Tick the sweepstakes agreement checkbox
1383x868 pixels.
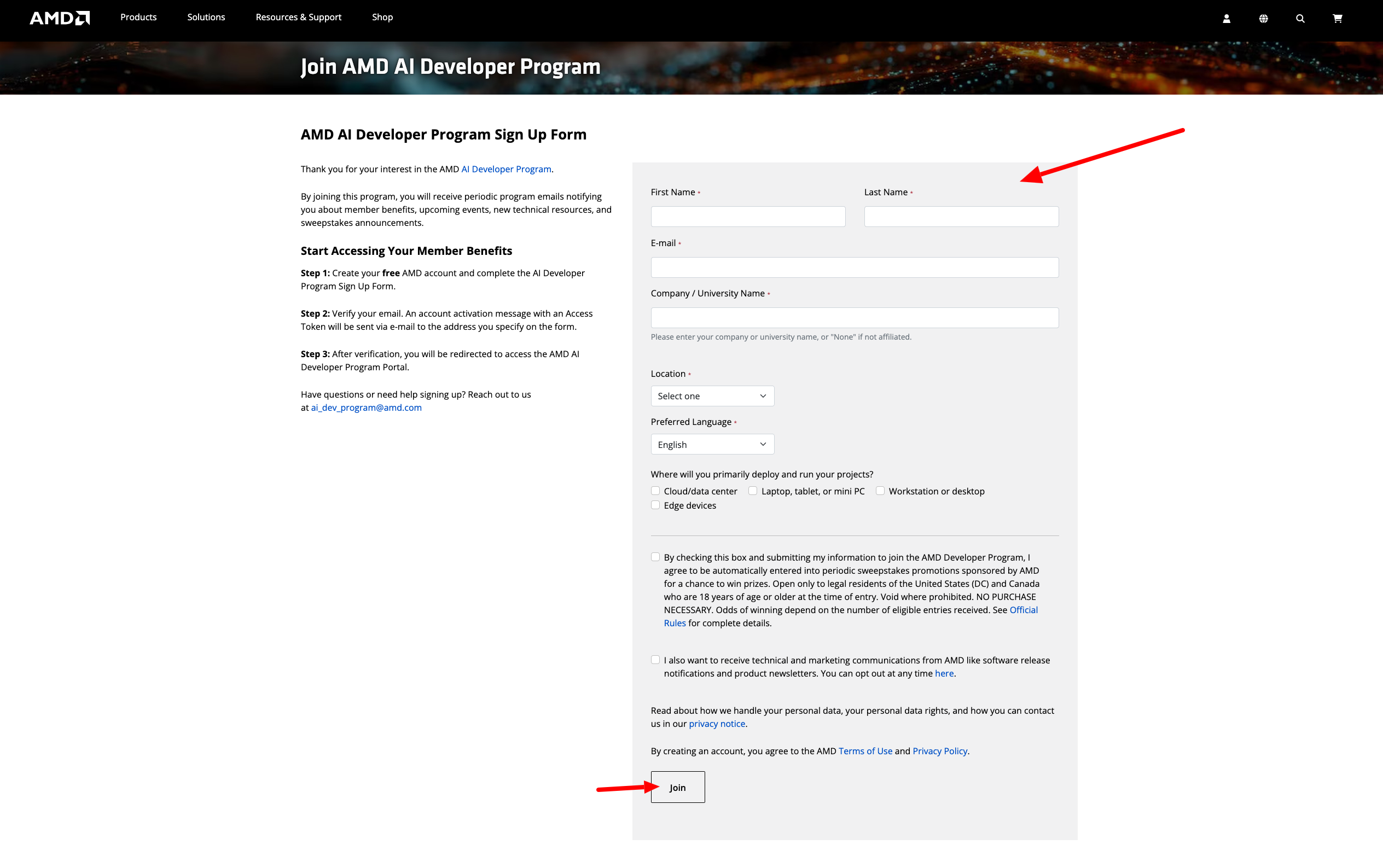(655, 557)
